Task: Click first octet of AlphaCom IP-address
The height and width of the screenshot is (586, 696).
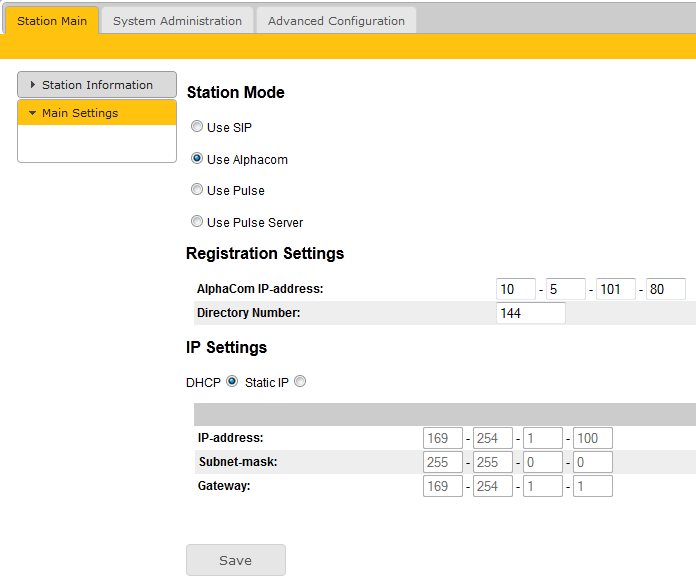Action: coord(516,289)
